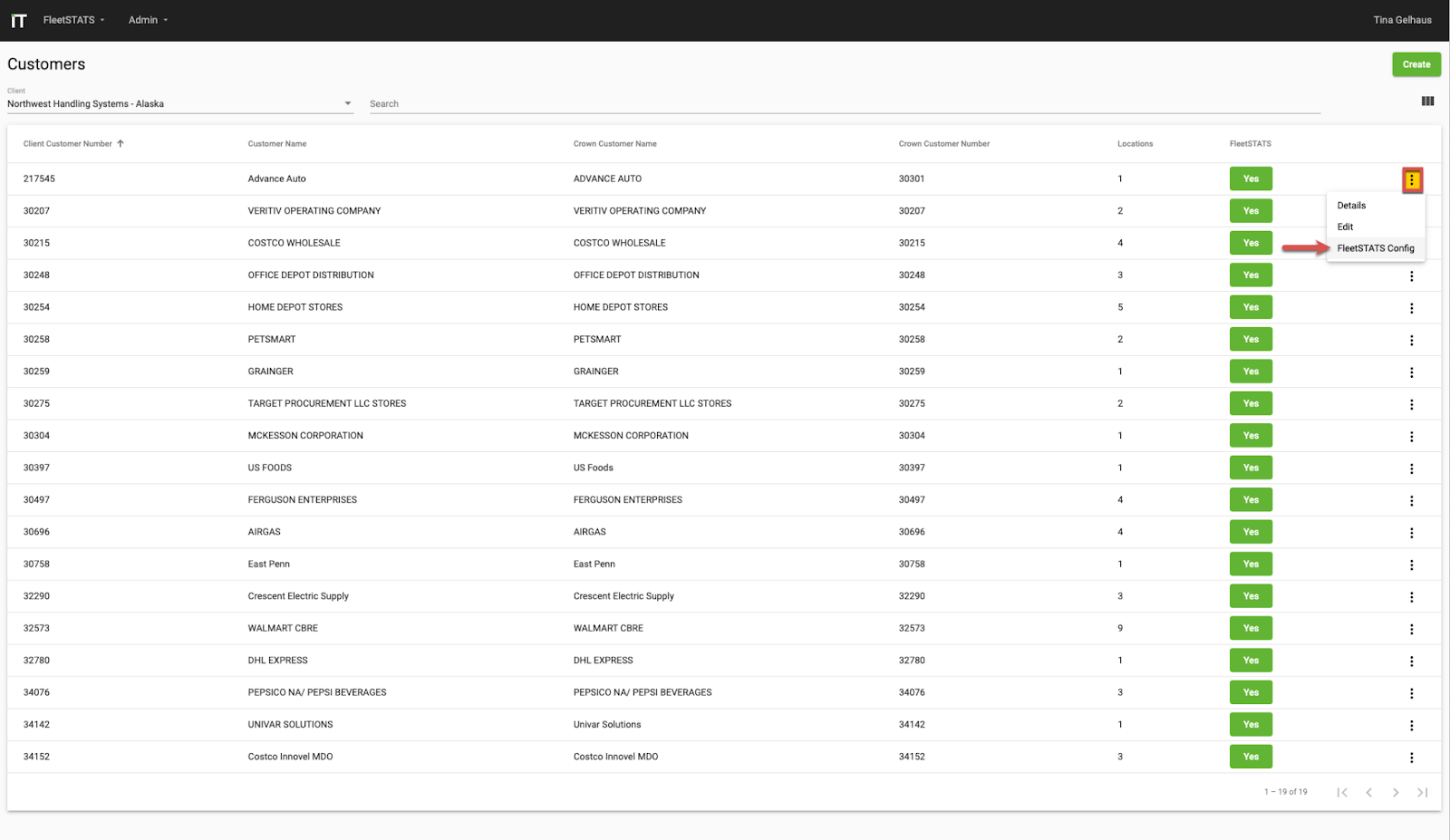The height and width of the screenshot is (840, 1450).
Task: Open actions menu for Advance Auto row
Action: 1411,180
